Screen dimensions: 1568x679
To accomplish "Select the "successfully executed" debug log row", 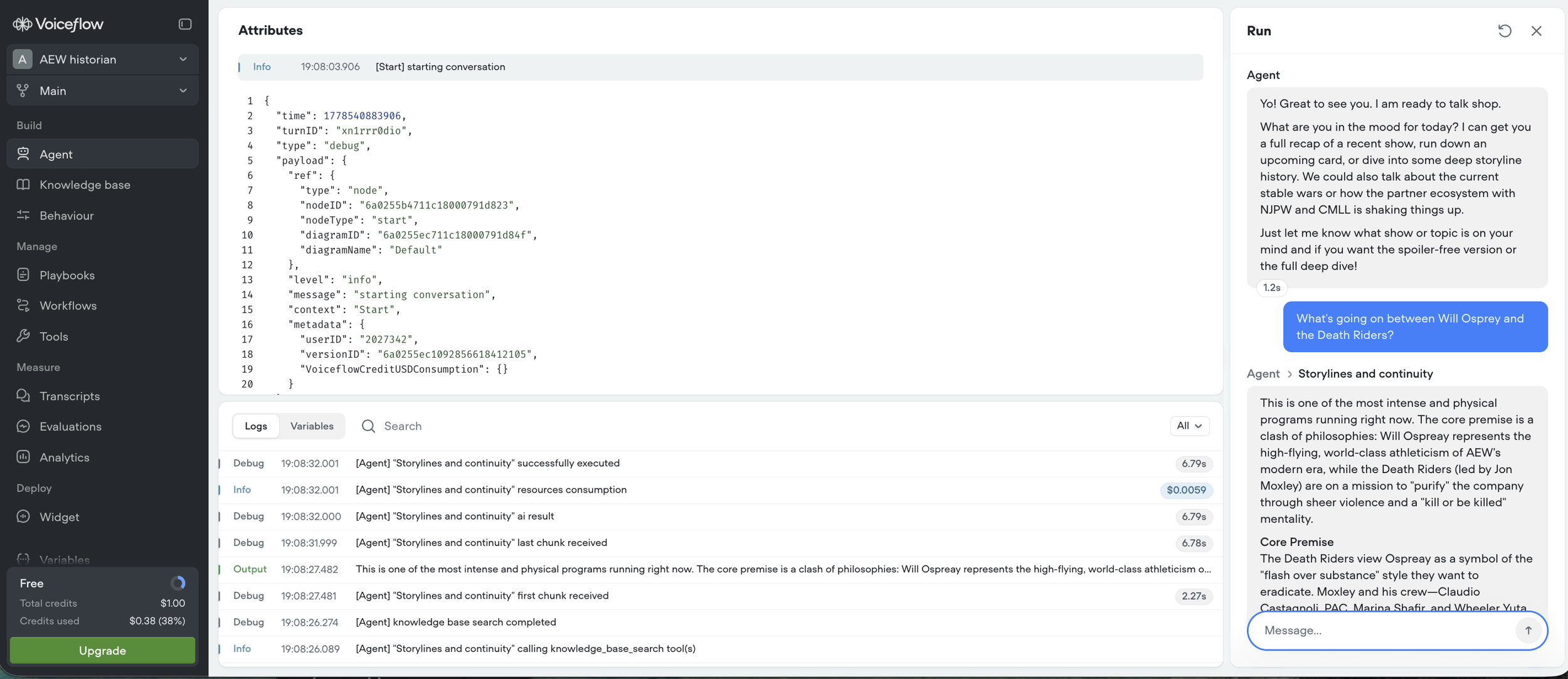I will 720,463.
